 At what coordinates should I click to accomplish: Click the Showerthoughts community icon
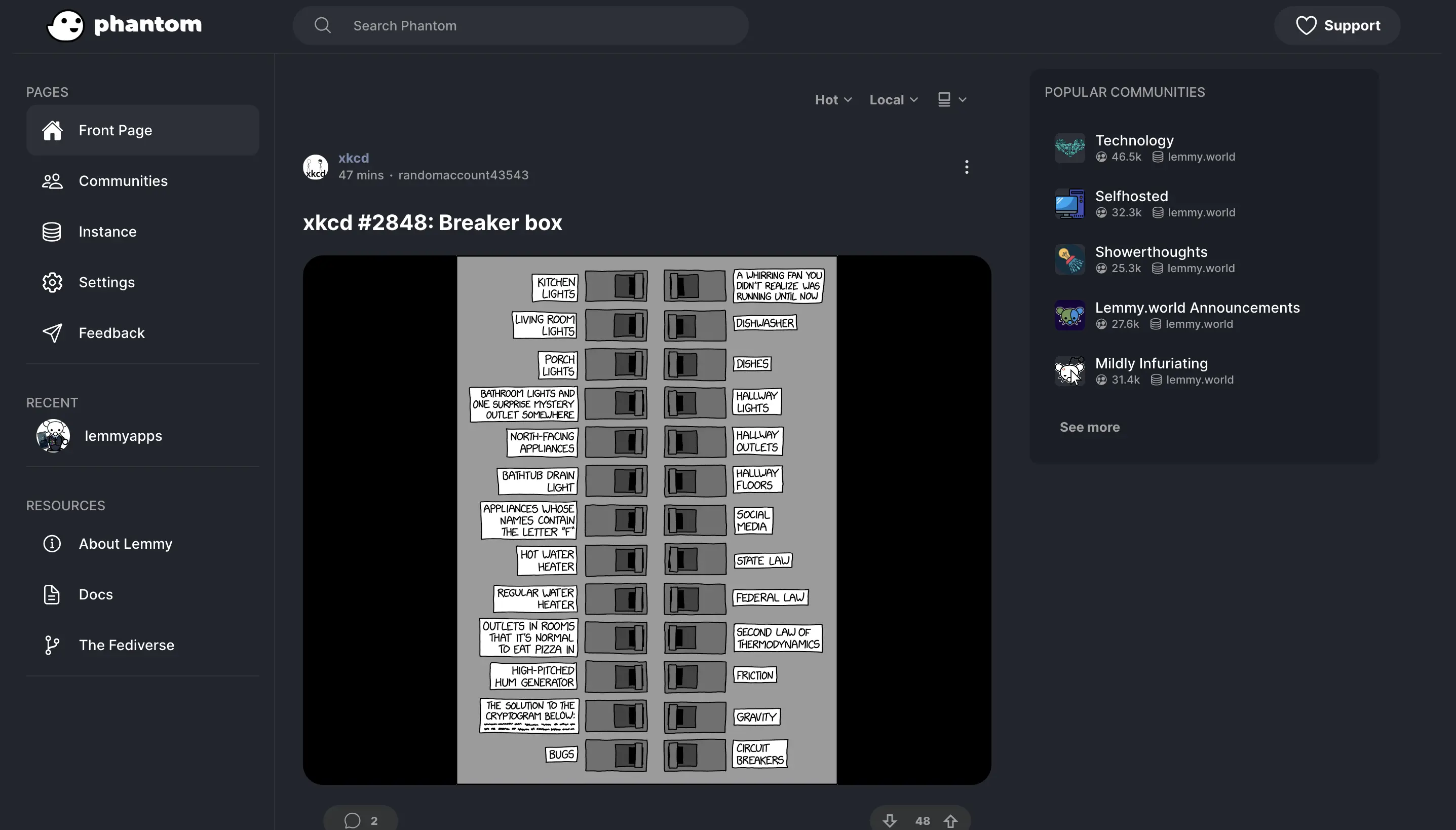[1069, 260]
